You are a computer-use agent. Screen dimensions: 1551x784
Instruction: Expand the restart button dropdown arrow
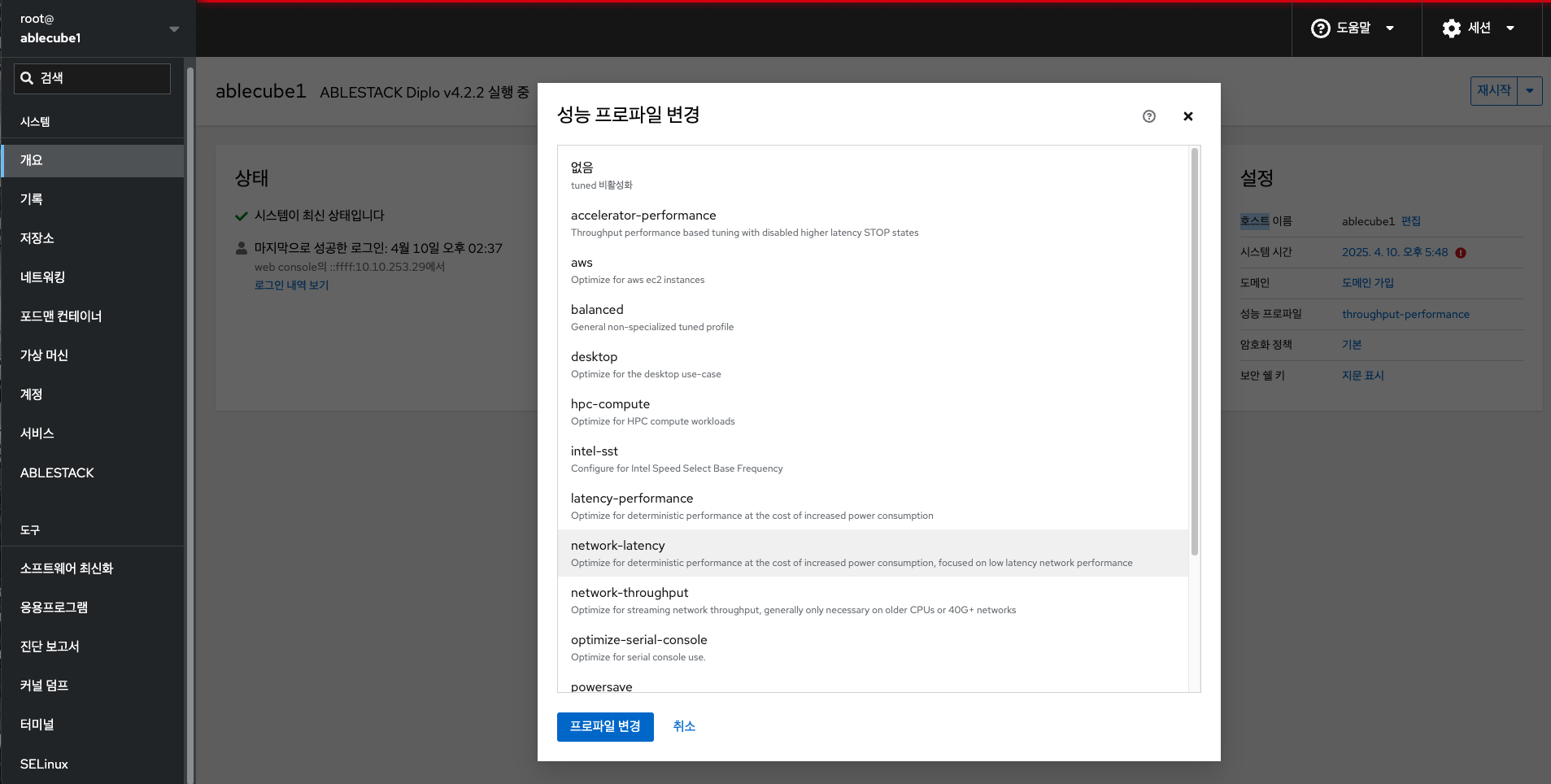tap(1529, 91)
